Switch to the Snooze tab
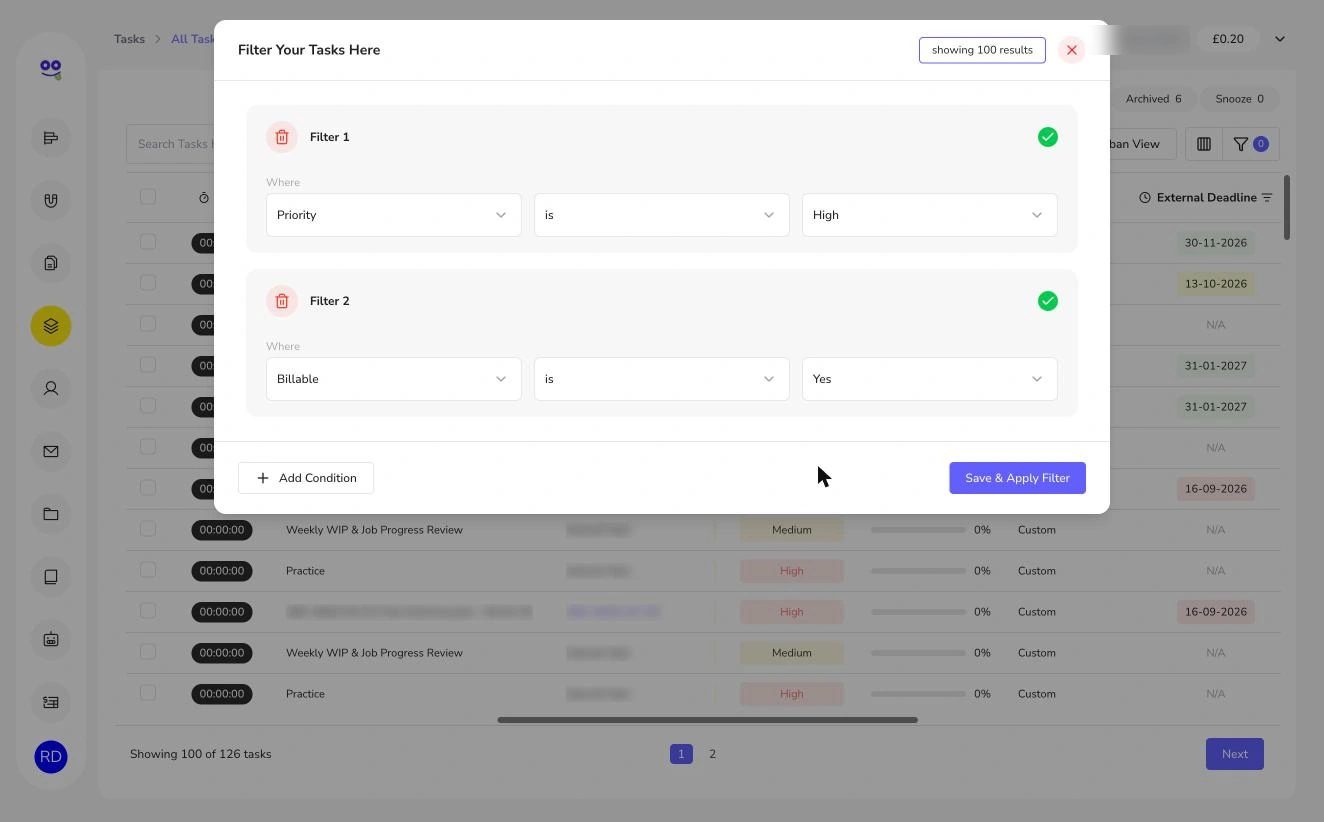The image size is (1324, 822). (x=1239, y=99)
